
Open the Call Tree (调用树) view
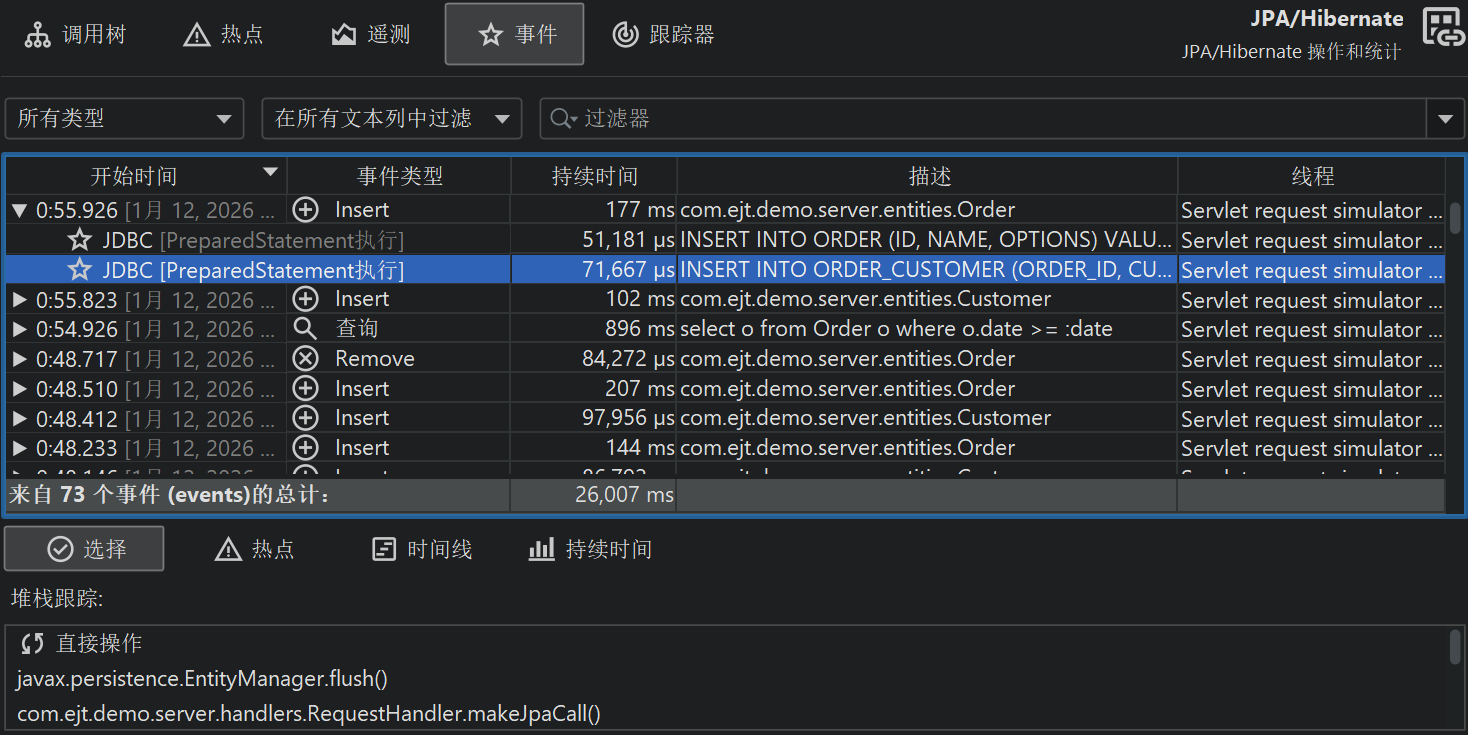(x=75, y=35)
